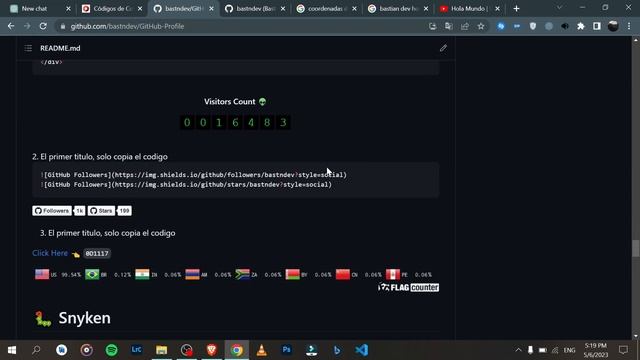The height and width of the screenshot is (360, 640).
Task: Close the New chat tab
Action: pos(68,9)
